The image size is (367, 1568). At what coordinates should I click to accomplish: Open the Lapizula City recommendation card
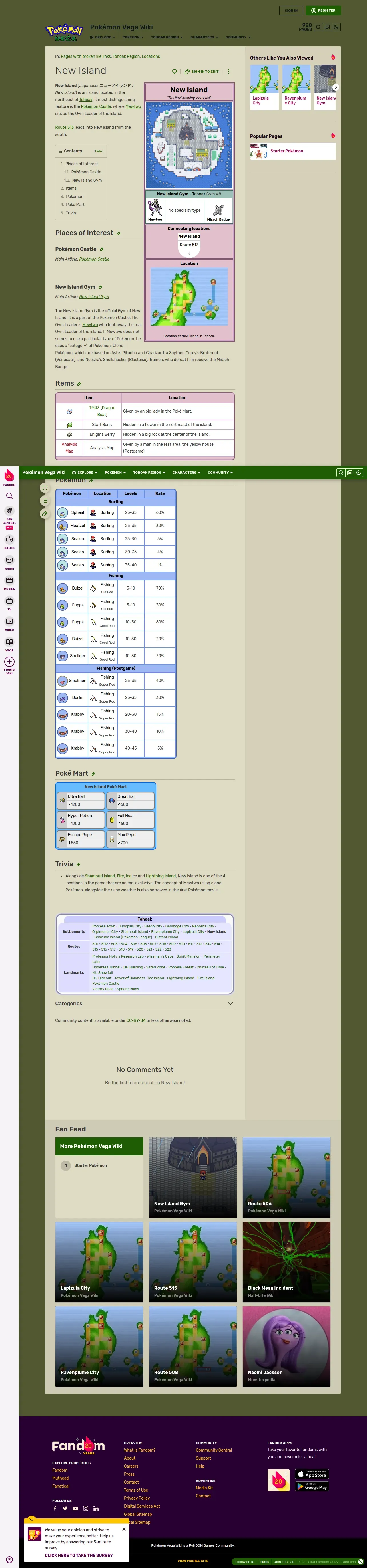(264, 87)
